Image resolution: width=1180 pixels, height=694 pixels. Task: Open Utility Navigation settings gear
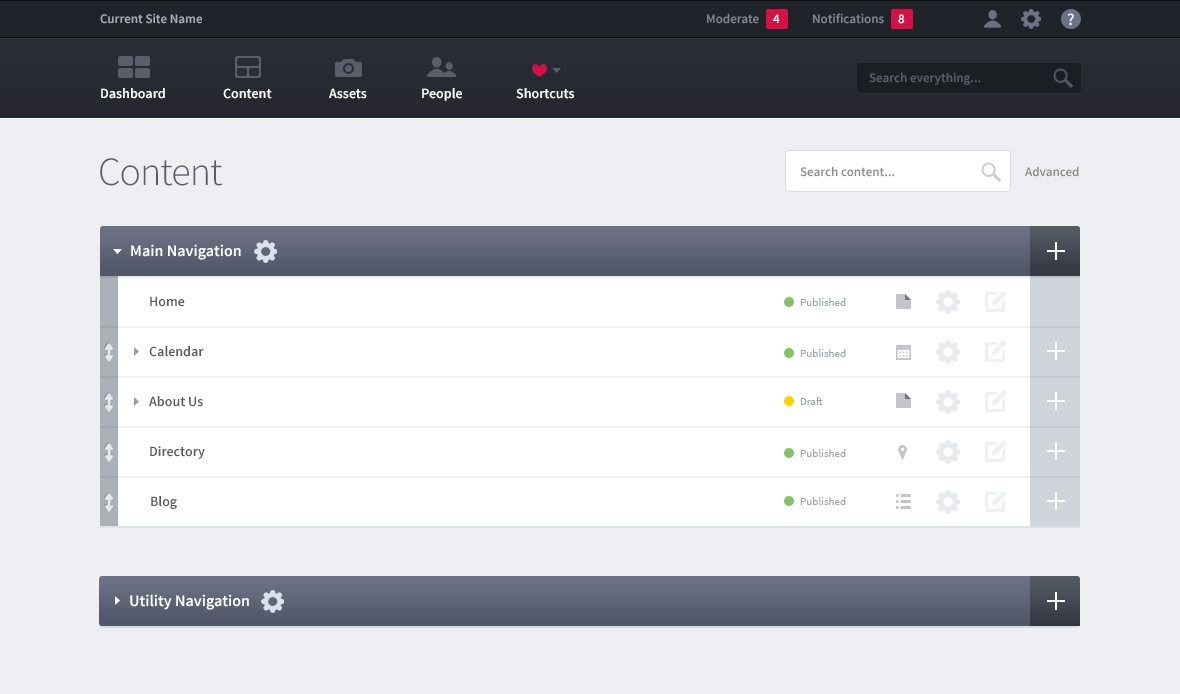(x=272, y=601)
